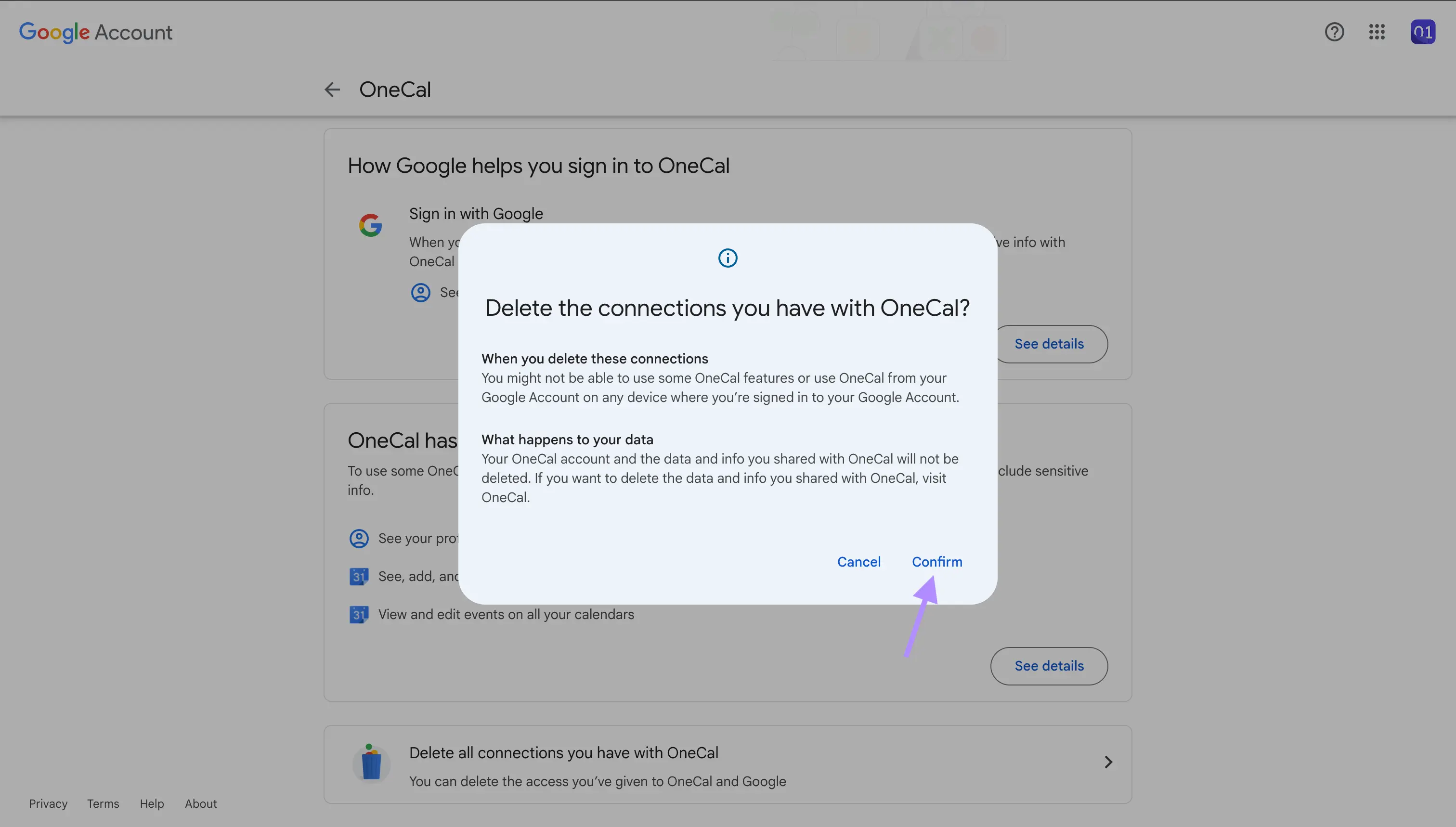Viewport: 1456px width, 827px height.
Task: Click the calendar icon next to View and edit events
Action: pos(359,614)
